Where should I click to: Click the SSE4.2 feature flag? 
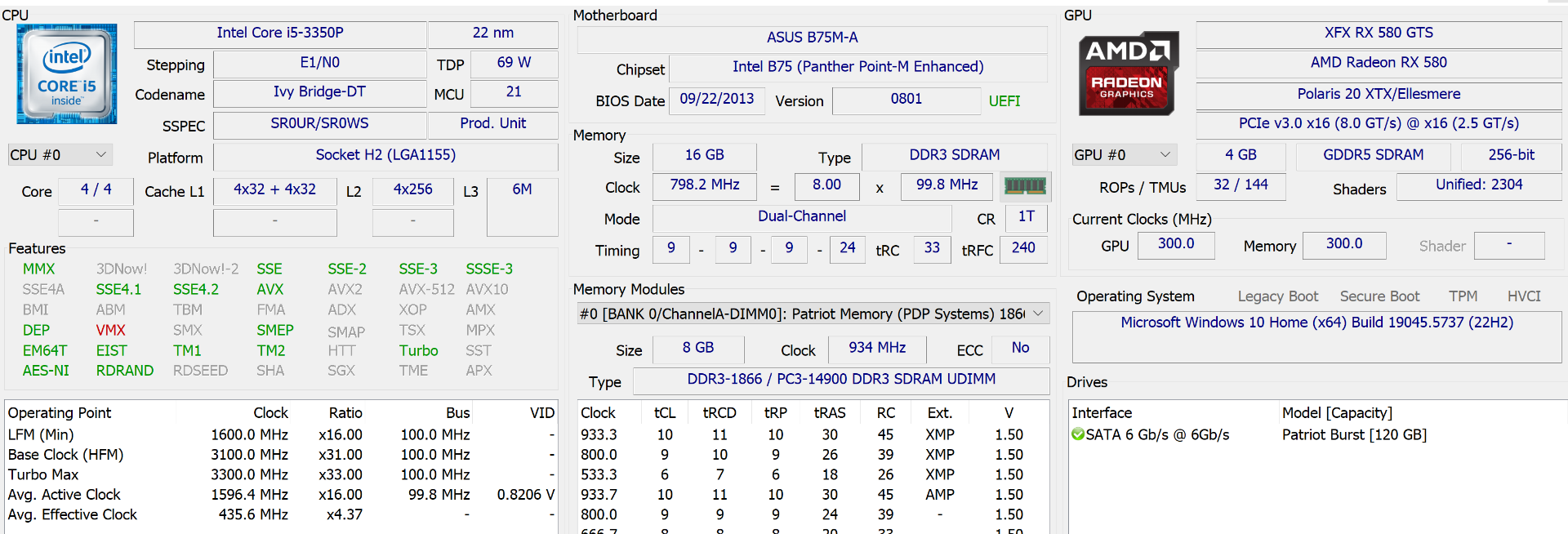click(196, 289)
